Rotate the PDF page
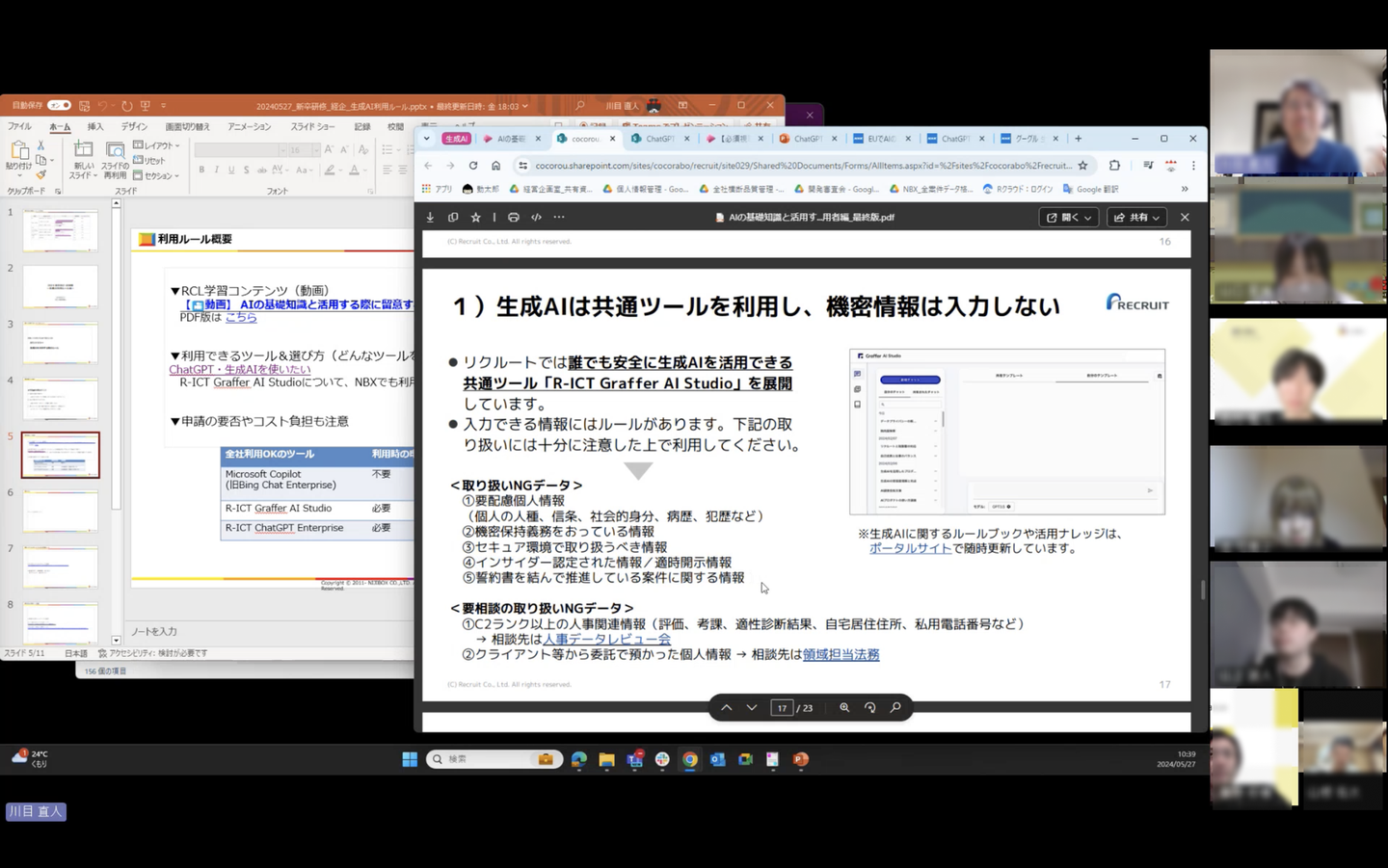Viewport: 1388px width, 868px height. 869,708
